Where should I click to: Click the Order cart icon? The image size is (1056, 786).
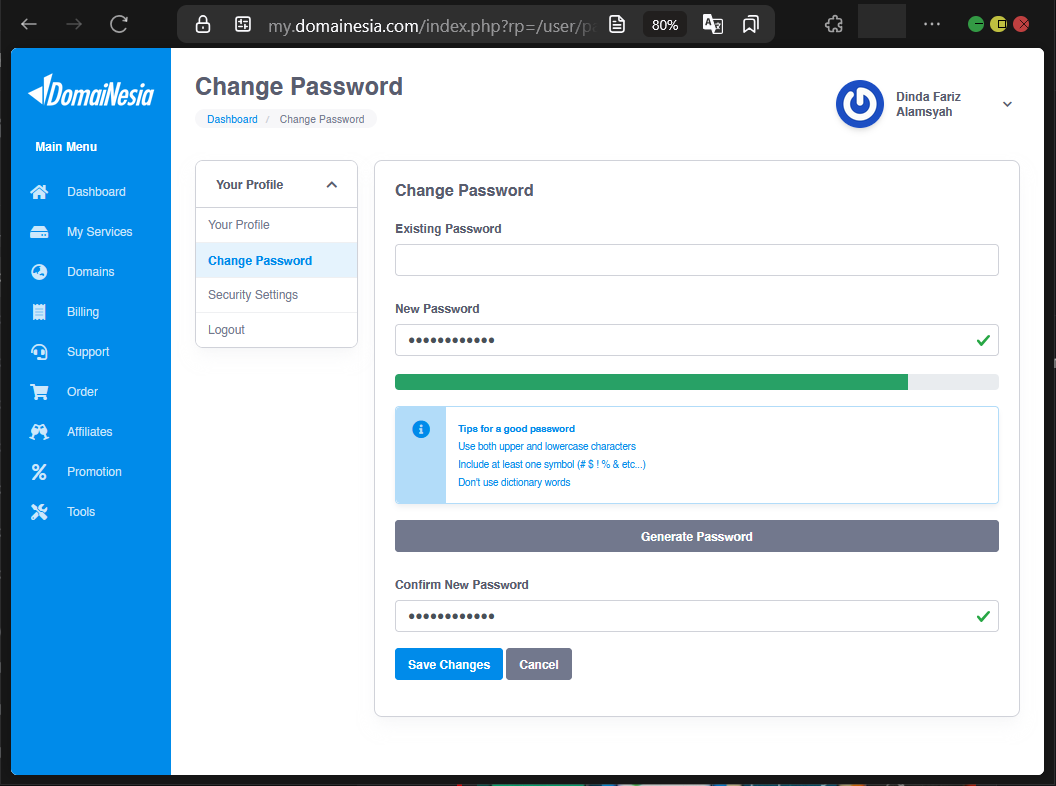39,392
